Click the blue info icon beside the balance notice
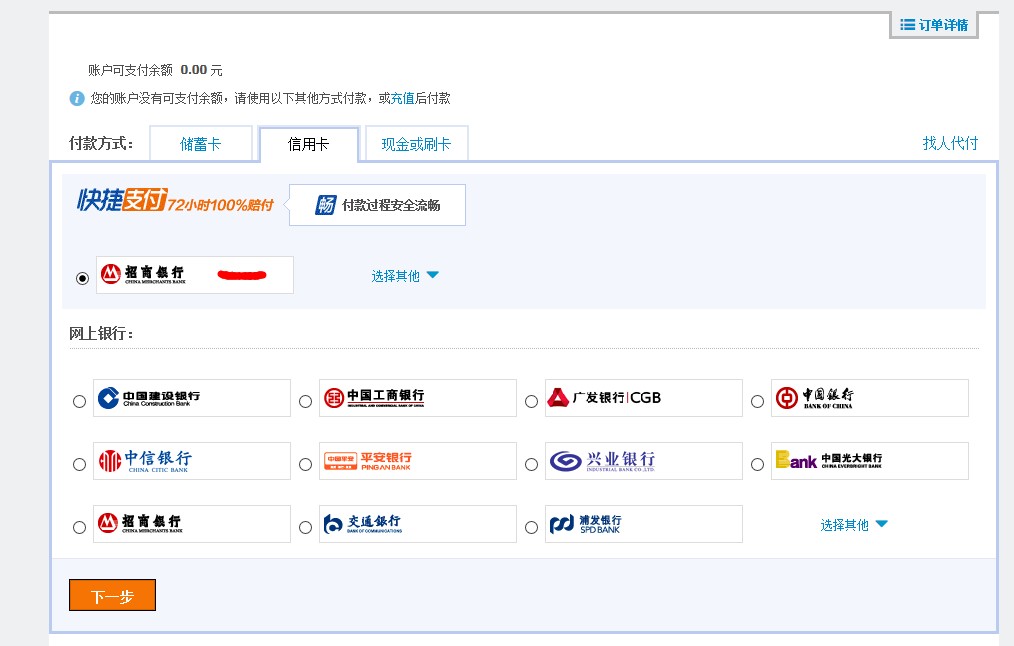Screen dimensions: 1014x646 tap(77, 98)
